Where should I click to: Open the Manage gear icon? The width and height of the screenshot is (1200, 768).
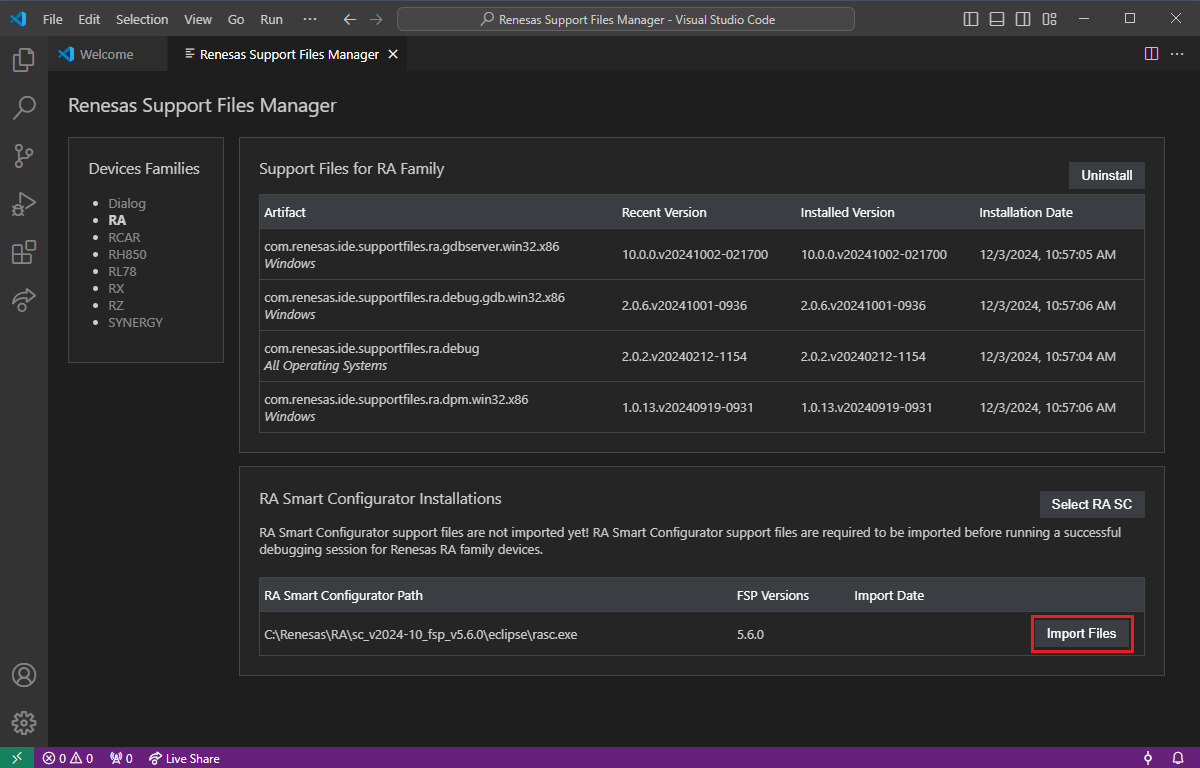pyautogui.click(x=24, y=722)
